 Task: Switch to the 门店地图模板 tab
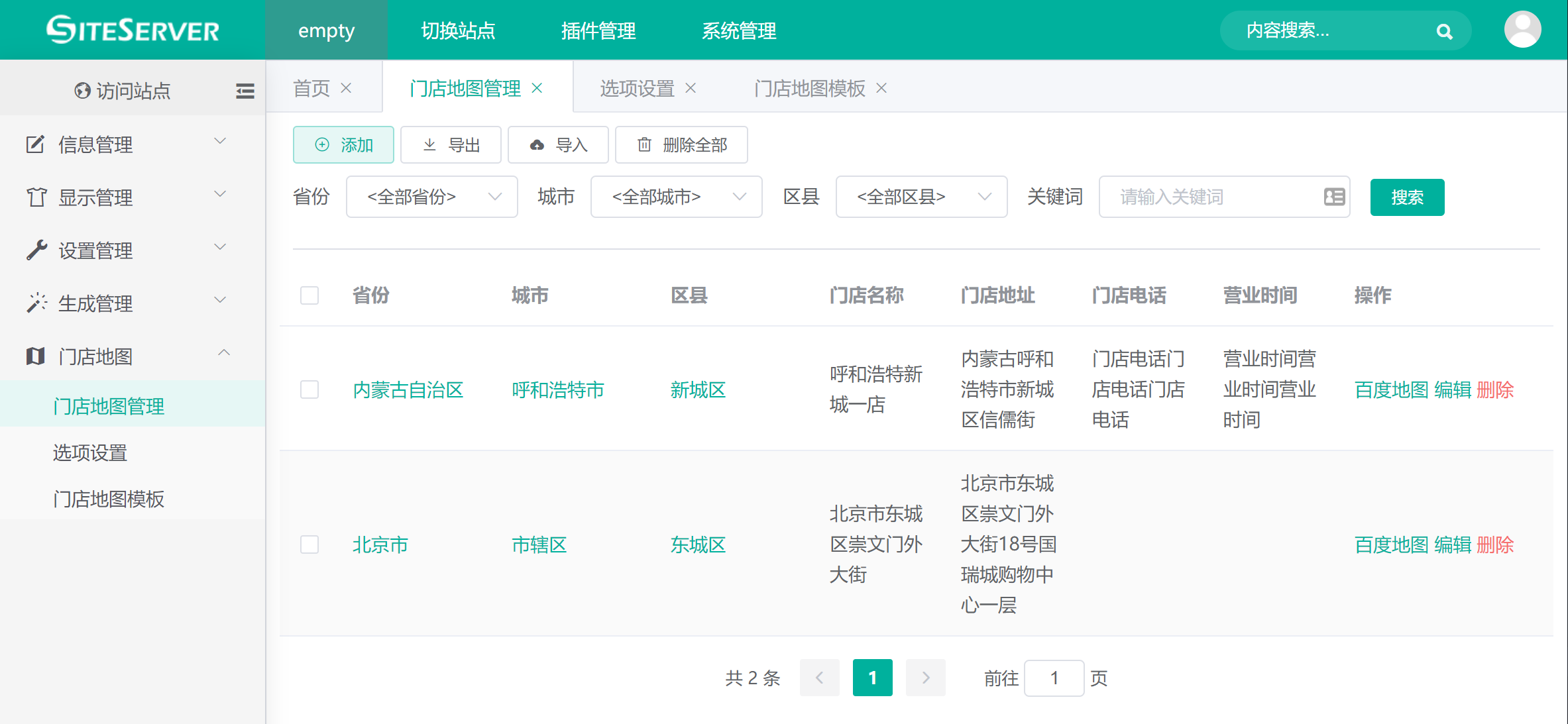809,88
